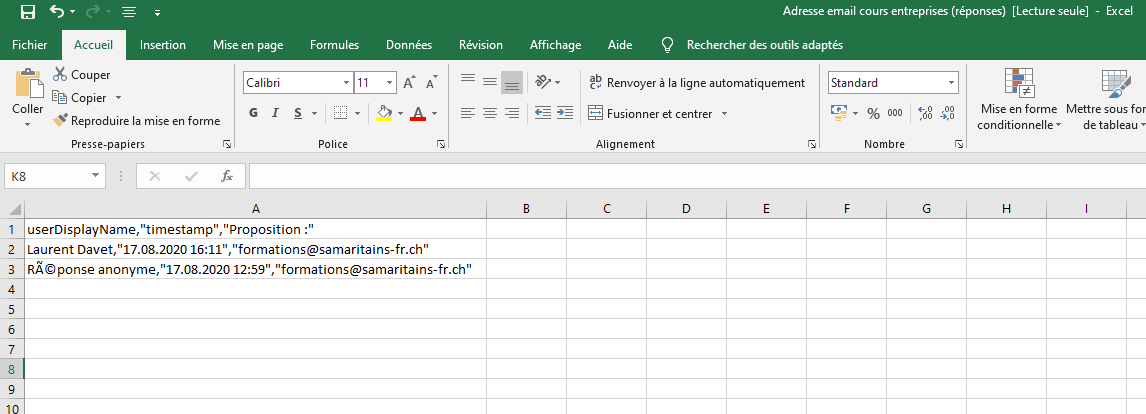Screen dimensions: 1146x414
Task: Apply yellow fill color bucket
Action: (x=384, y=113)
